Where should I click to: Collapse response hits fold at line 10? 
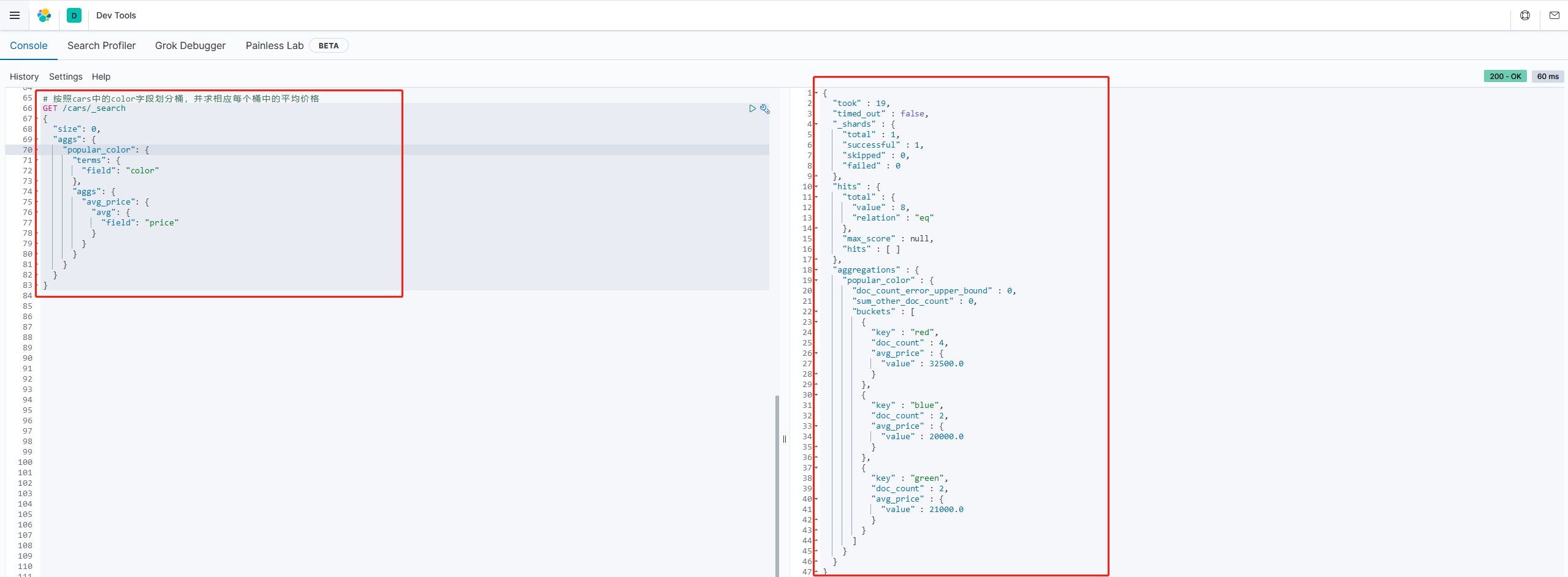816,187
